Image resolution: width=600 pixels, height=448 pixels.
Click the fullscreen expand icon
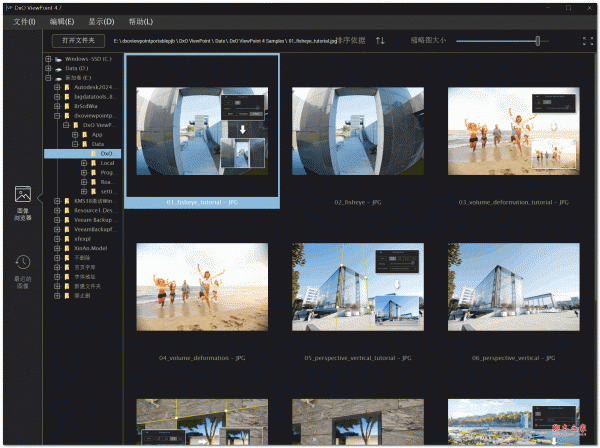588,41
